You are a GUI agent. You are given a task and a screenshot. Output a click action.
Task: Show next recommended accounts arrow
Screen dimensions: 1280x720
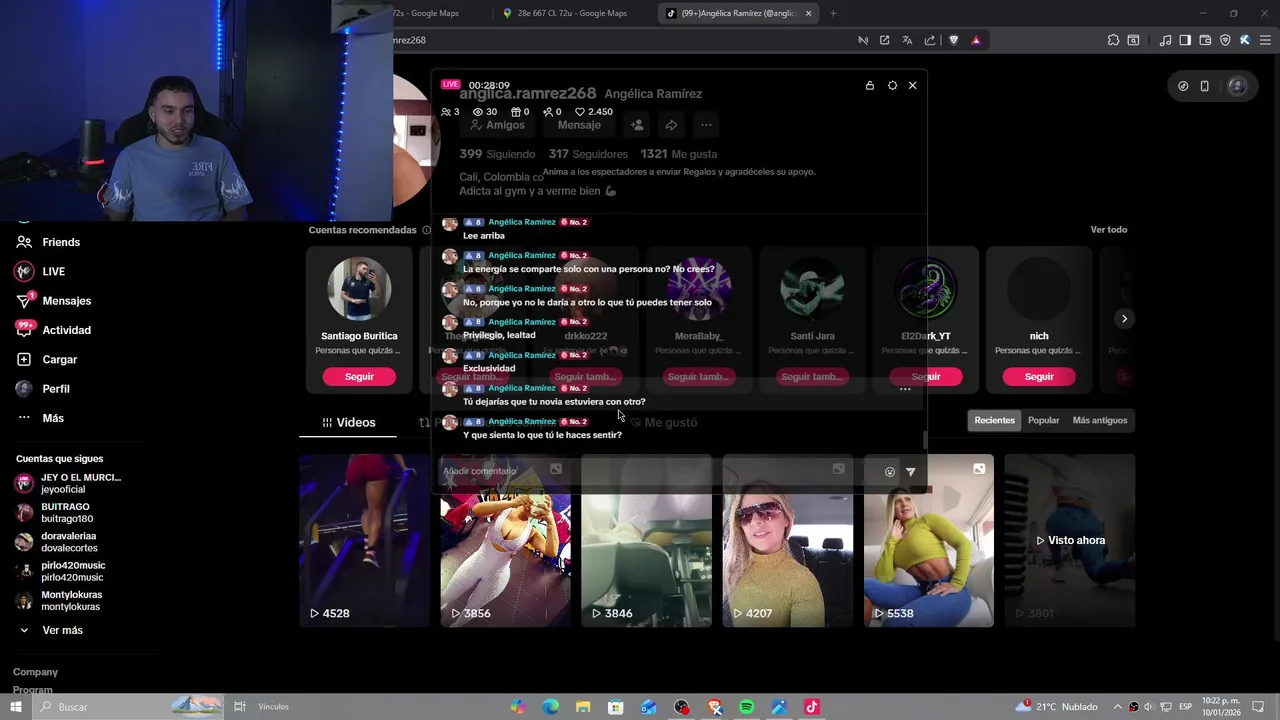[x=1124, y=319]
